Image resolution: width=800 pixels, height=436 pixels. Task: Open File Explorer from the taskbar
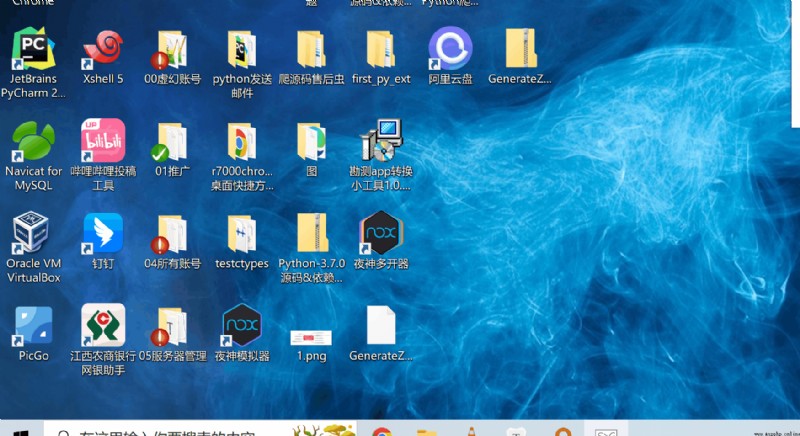[427, 432]
